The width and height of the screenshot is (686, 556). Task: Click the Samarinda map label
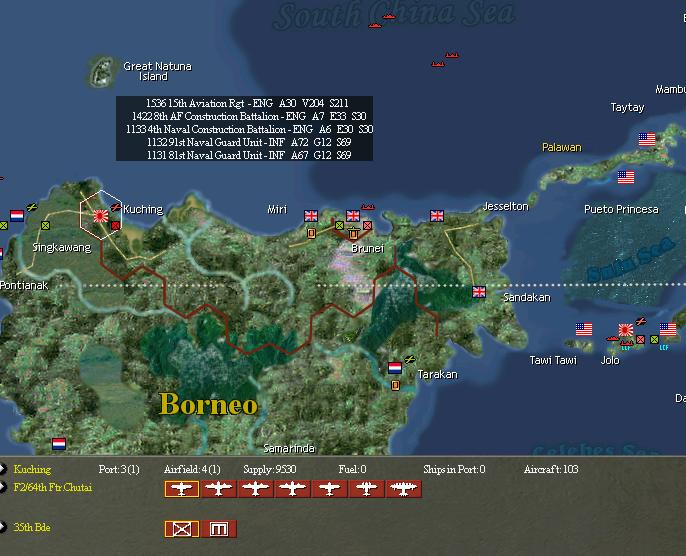289,448
